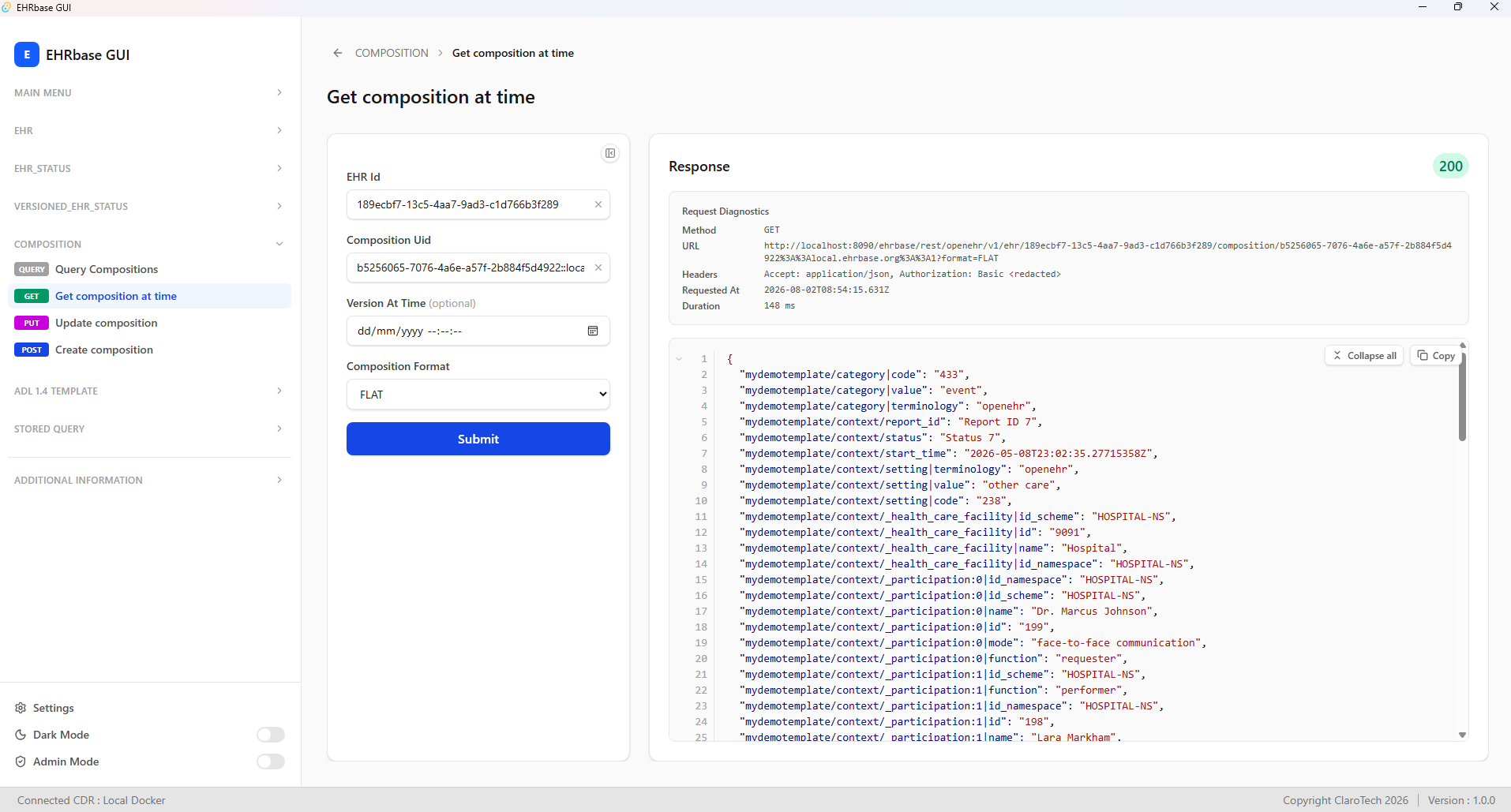Click the Copyright ClaroTech 2026 footer text
Viewport: 1511px width, 812px height.
1345,800
